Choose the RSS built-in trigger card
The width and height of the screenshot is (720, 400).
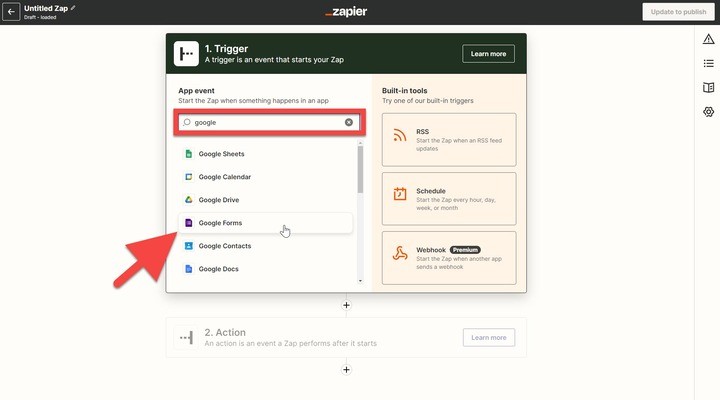click(449, 140)
